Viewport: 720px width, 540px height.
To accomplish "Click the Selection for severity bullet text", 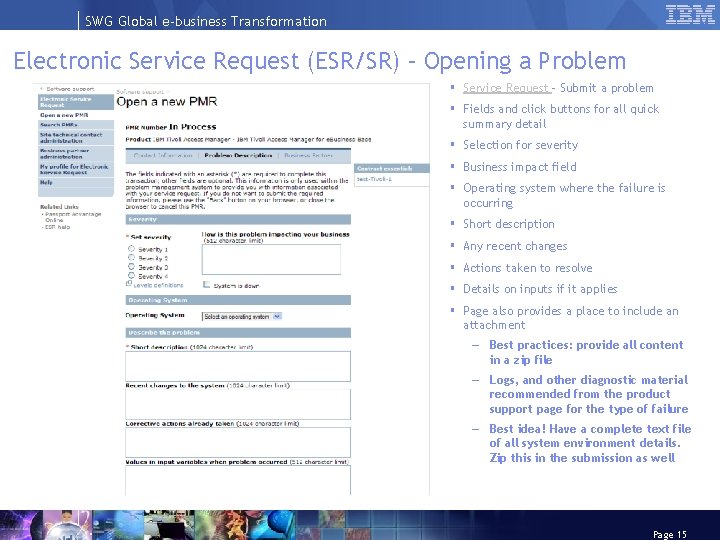I will [520, 145].
